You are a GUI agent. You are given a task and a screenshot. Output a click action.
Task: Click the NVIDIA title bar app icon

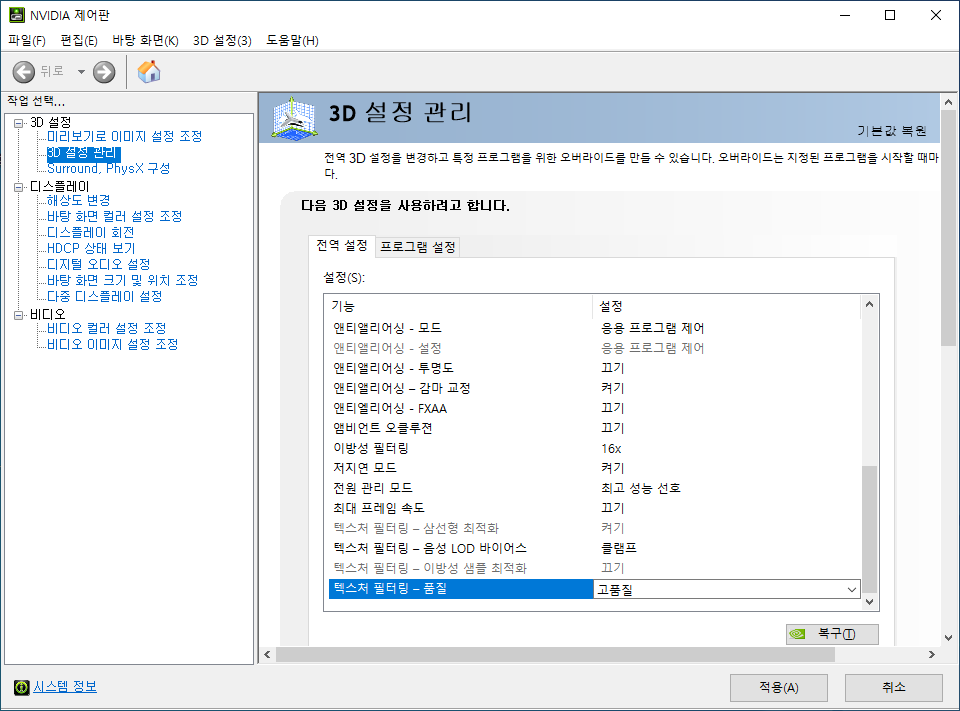click(17, 15)
